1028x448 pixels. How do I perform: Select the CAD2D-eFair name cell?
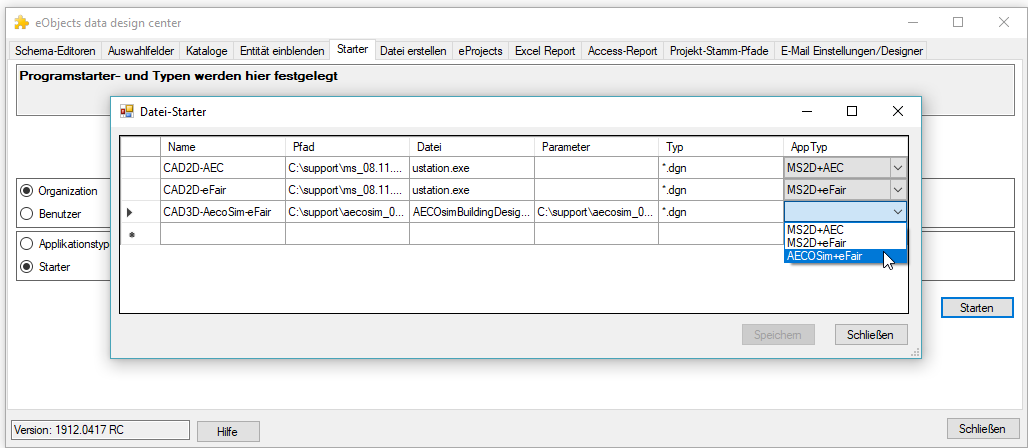coord(222,190)
